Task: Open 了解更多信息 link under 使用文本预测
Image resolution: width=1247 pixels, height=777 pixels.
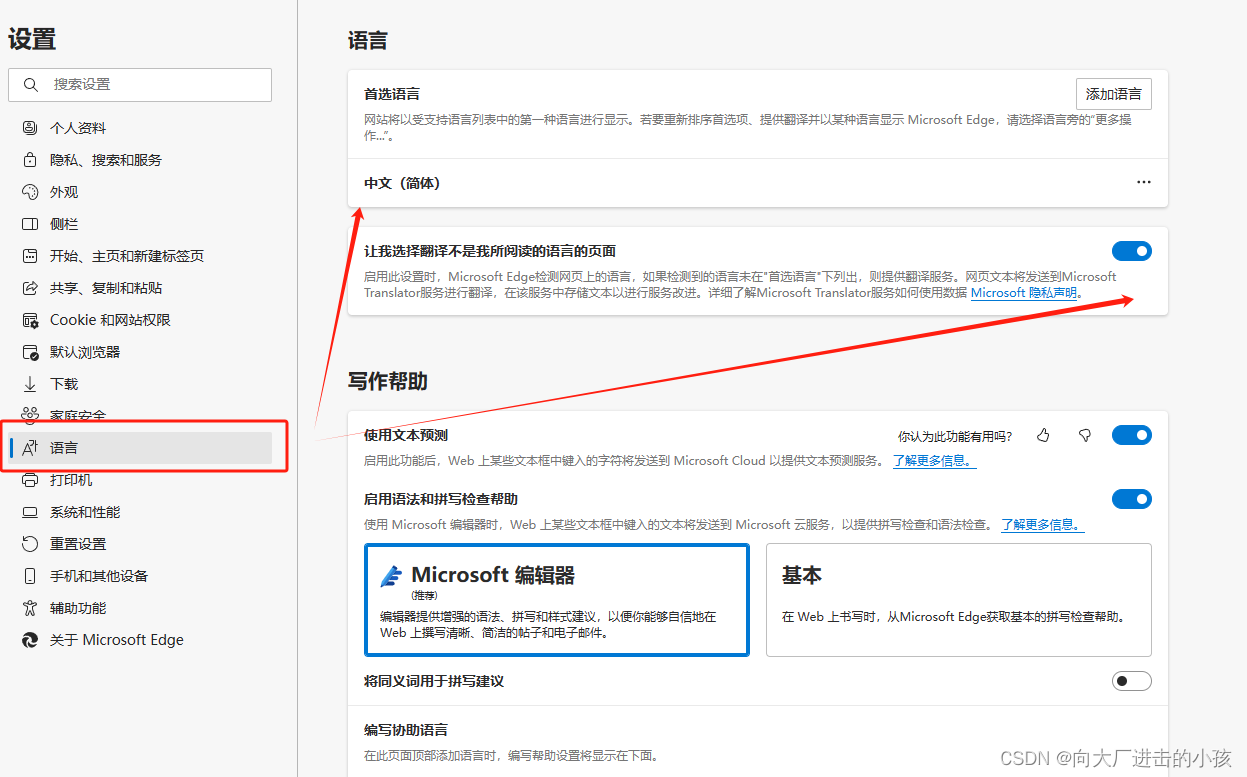Action: click(x=934, y=461)
